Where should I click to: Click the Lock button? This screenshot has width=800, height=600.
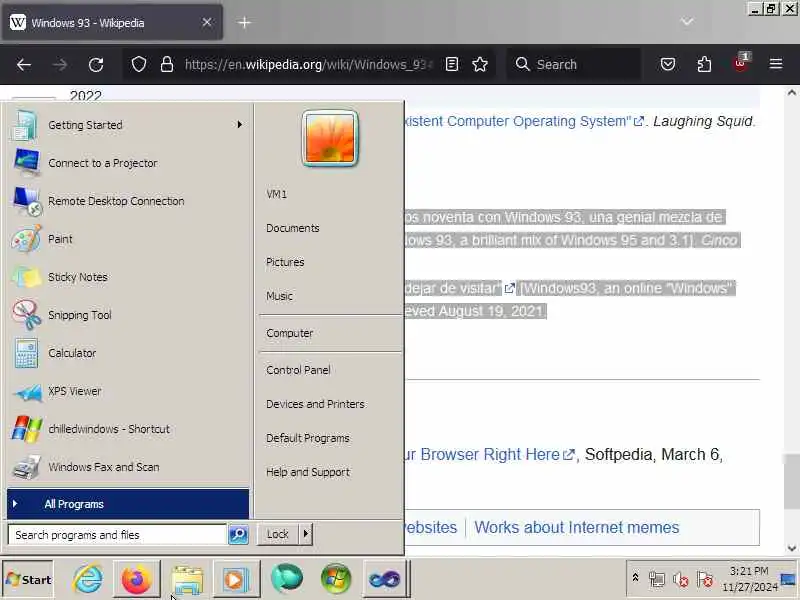point(278,534)
